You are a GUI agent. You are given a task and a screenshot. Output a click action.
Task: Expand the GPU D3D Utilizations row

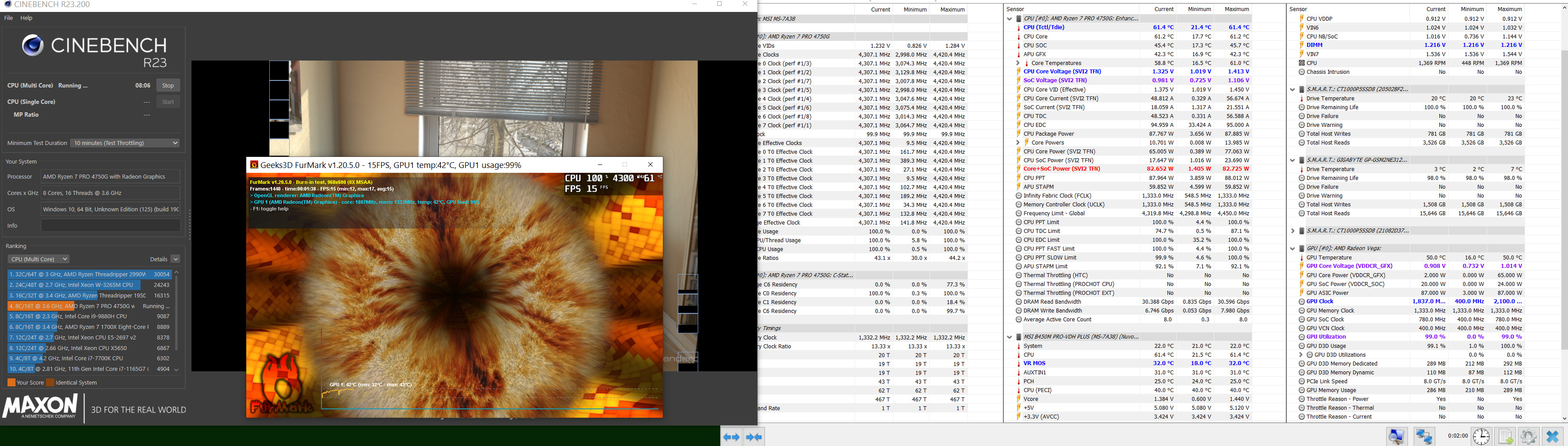tap(1301, 355)
